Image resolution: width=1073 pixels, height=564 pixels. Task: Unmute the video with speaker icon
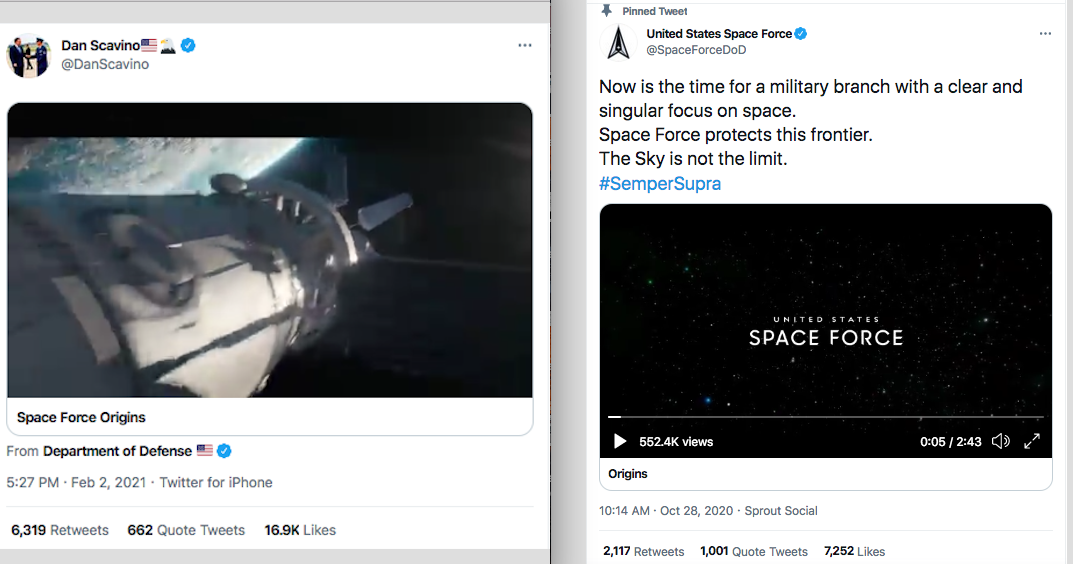coord(1000,441)
